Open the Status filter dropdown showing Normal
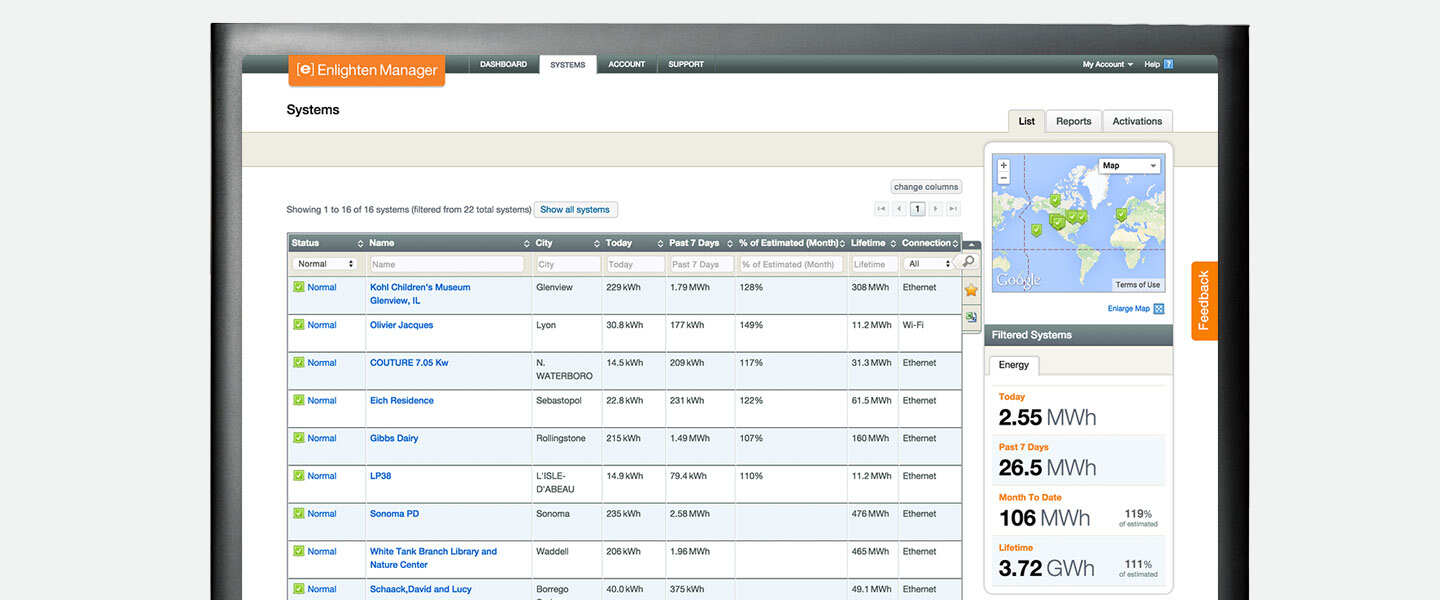 [325, 263]
